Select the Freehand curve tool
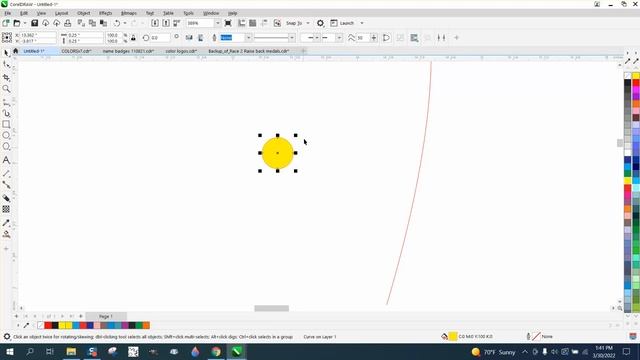This screenshot has height=360, width=640. (x=6, y=102)
